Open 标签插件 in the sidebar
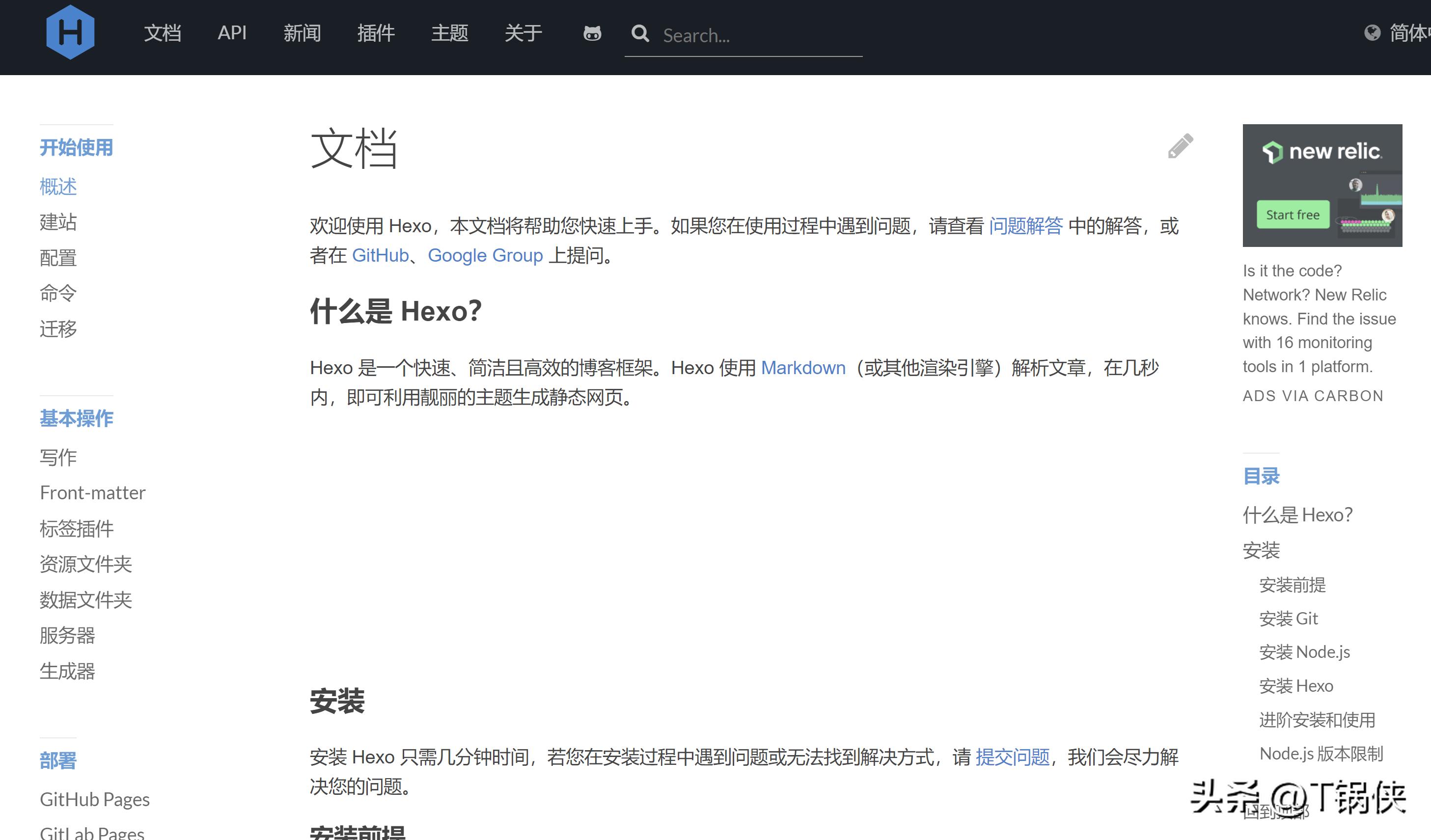The width and height of the screenshot is (1431, 840). pos(77,528)
